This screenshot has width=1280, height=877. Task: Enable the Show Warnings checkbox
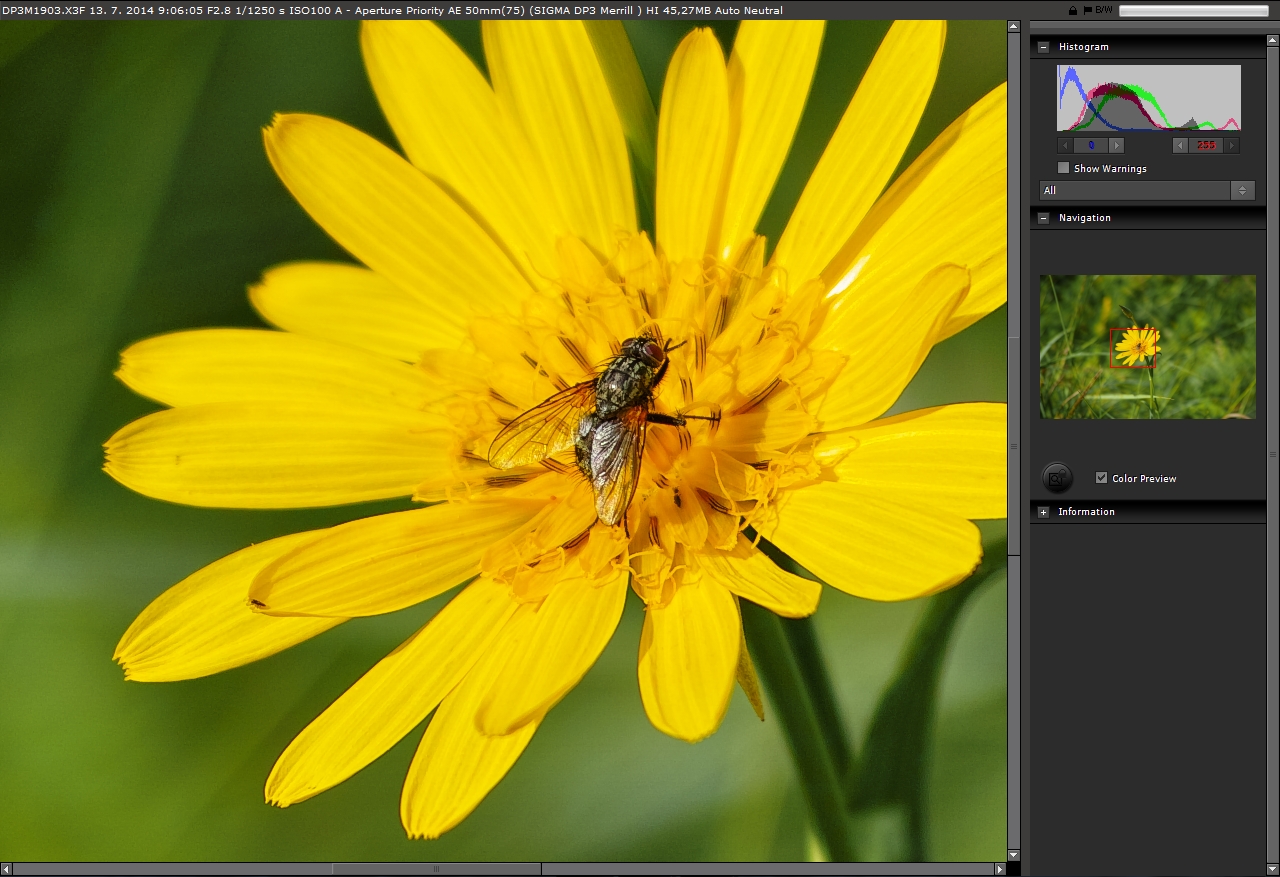1064,168
